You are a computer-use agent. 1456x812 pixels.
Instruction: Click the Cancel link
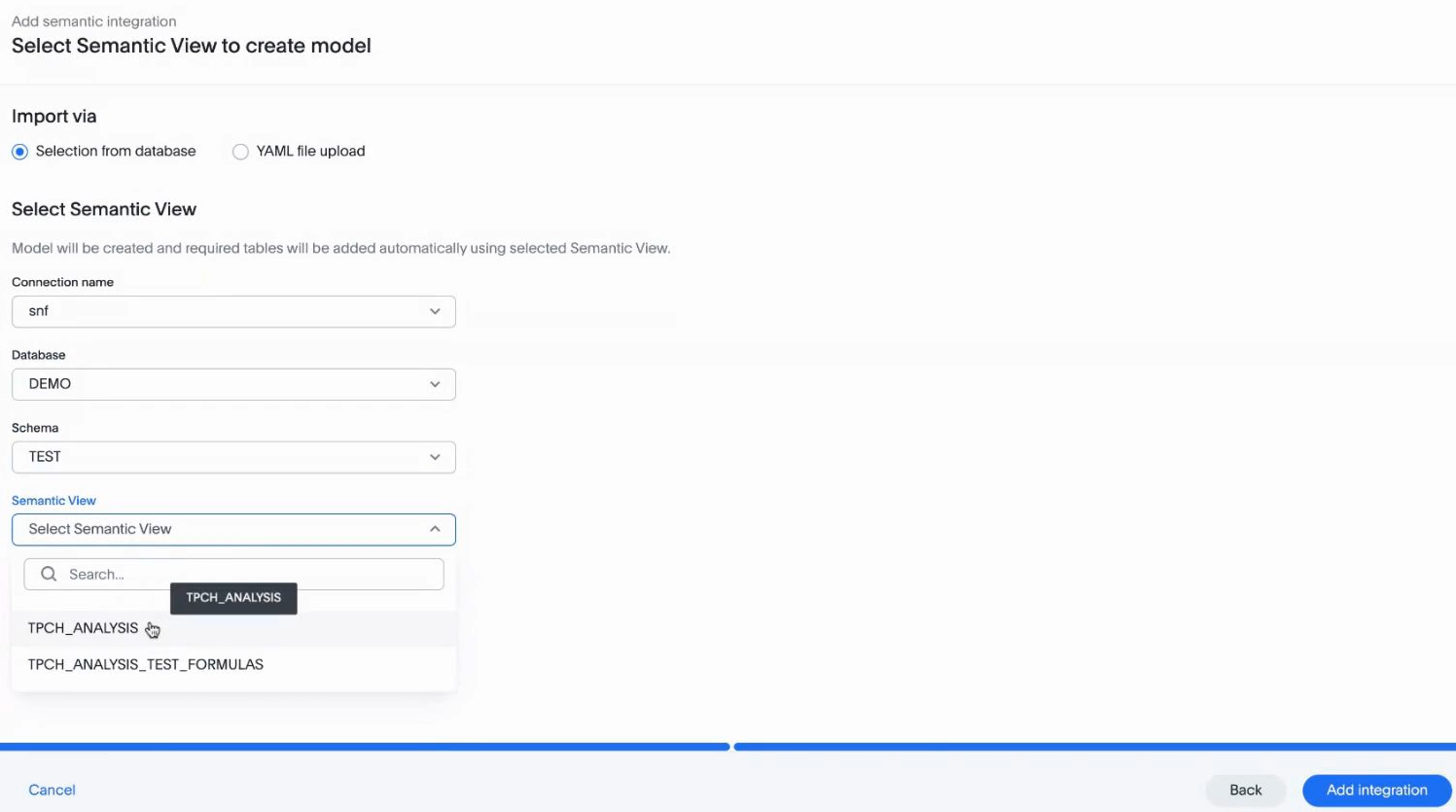tap(52, 790)
